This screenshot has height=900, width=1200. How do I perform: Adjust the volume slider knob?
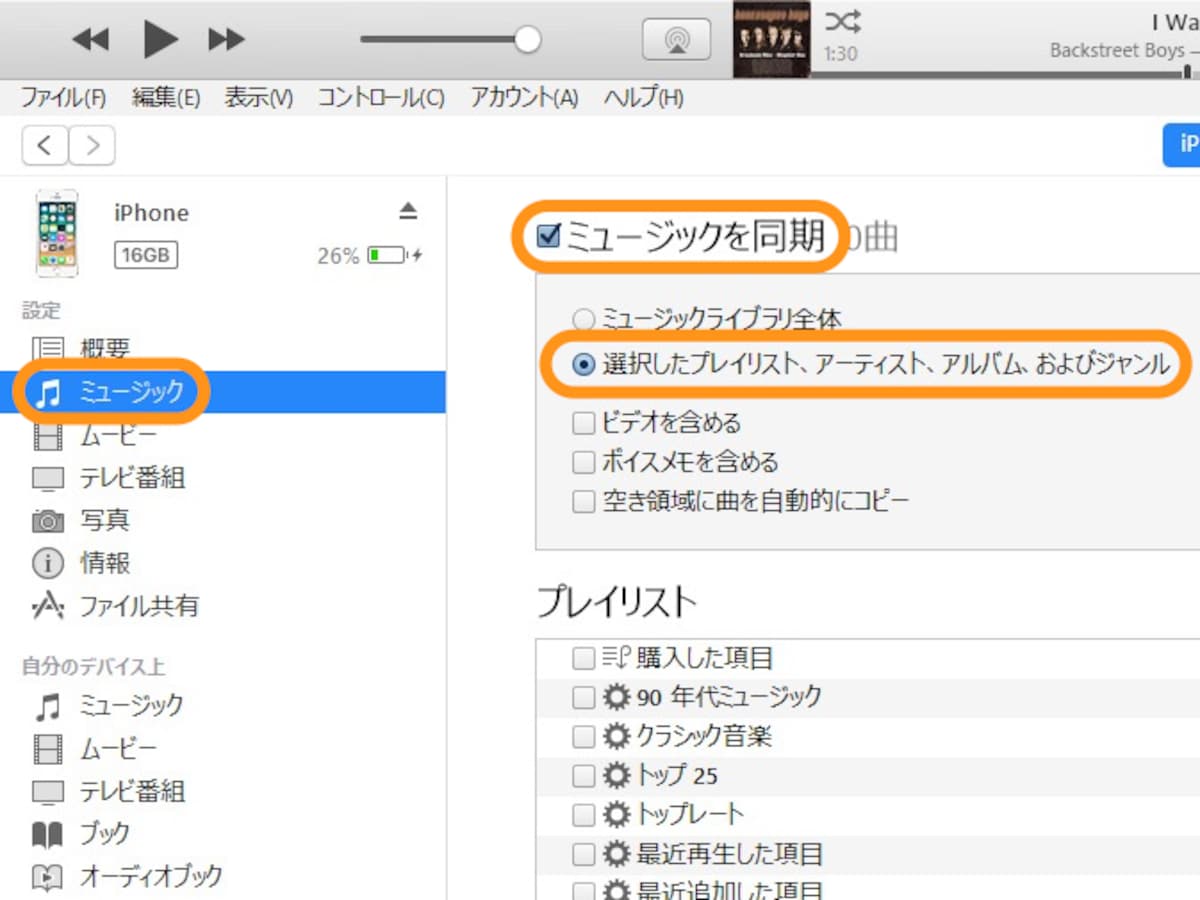click(x=527, y=40)
